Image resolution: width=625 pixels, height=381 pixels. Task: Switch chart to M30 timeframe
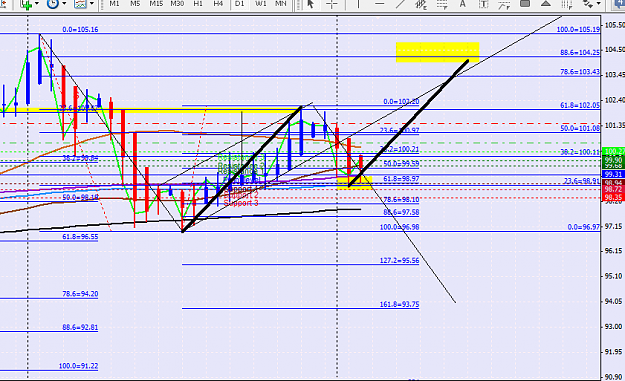[177, 4]
